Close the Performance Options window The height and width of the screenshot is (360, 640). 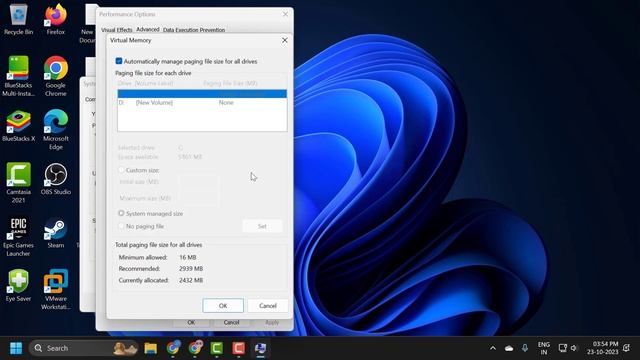[285, 14]
